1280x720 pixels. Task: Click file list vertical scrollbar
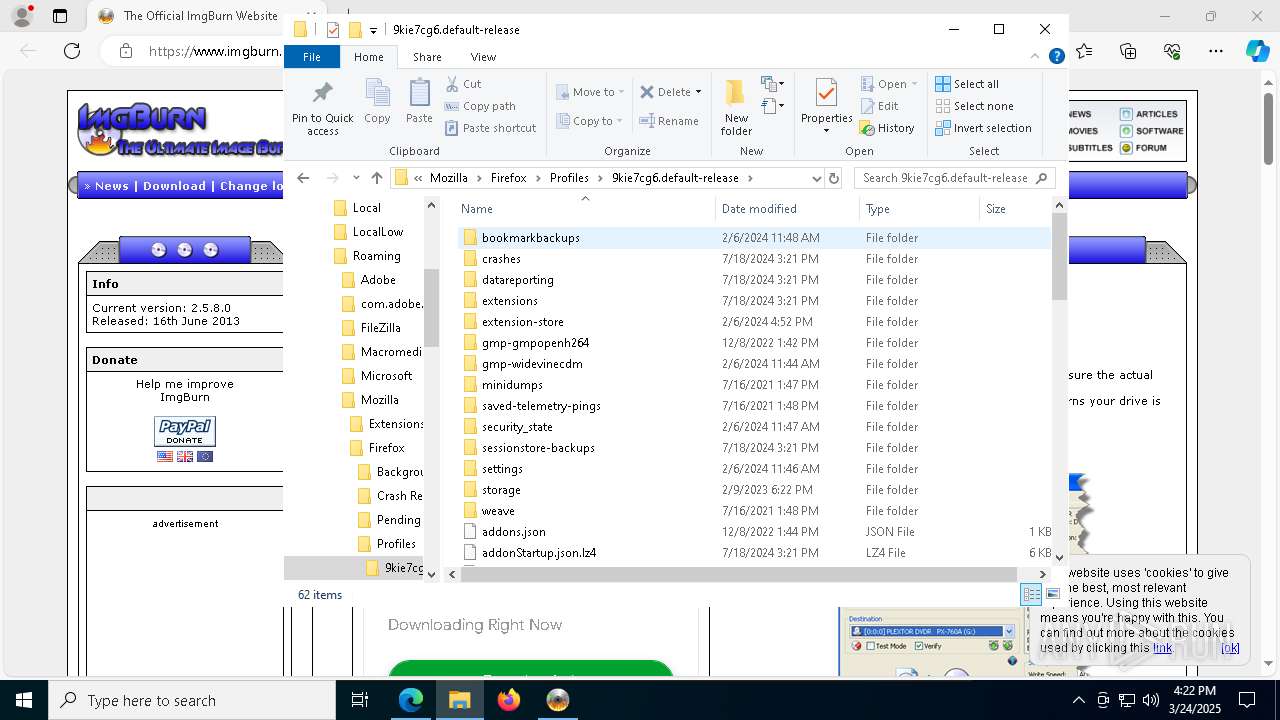(1059, 256)
